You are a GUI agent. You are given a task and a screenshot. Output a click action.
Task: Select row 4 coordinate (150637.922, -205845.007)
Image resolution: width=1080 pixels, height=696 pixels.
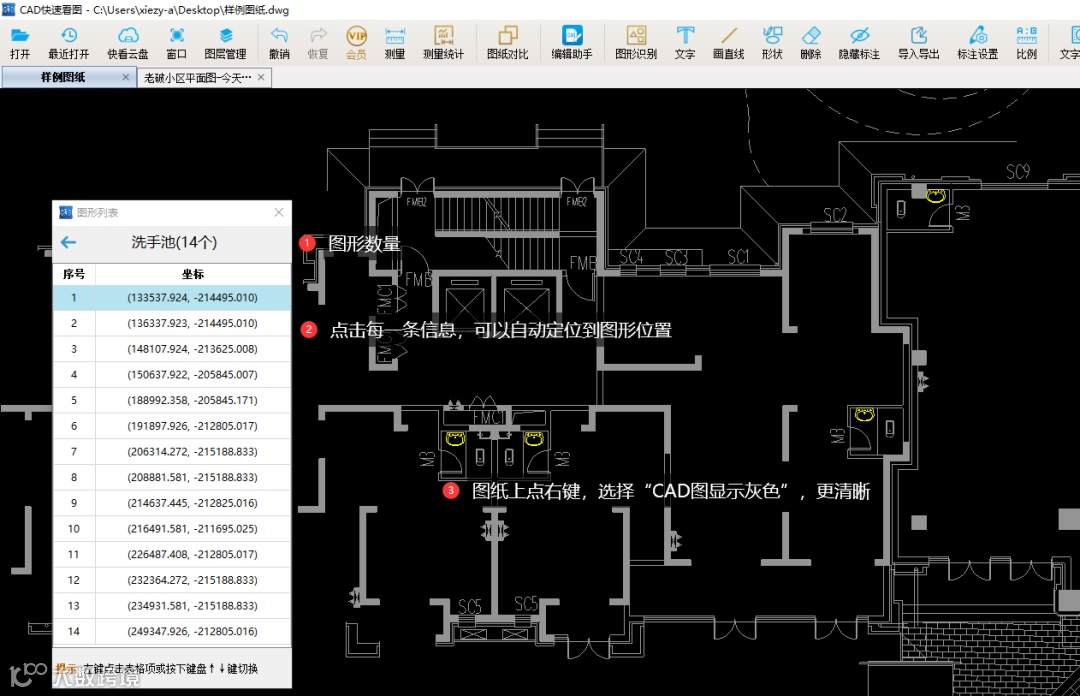click(x=192, y=374)
